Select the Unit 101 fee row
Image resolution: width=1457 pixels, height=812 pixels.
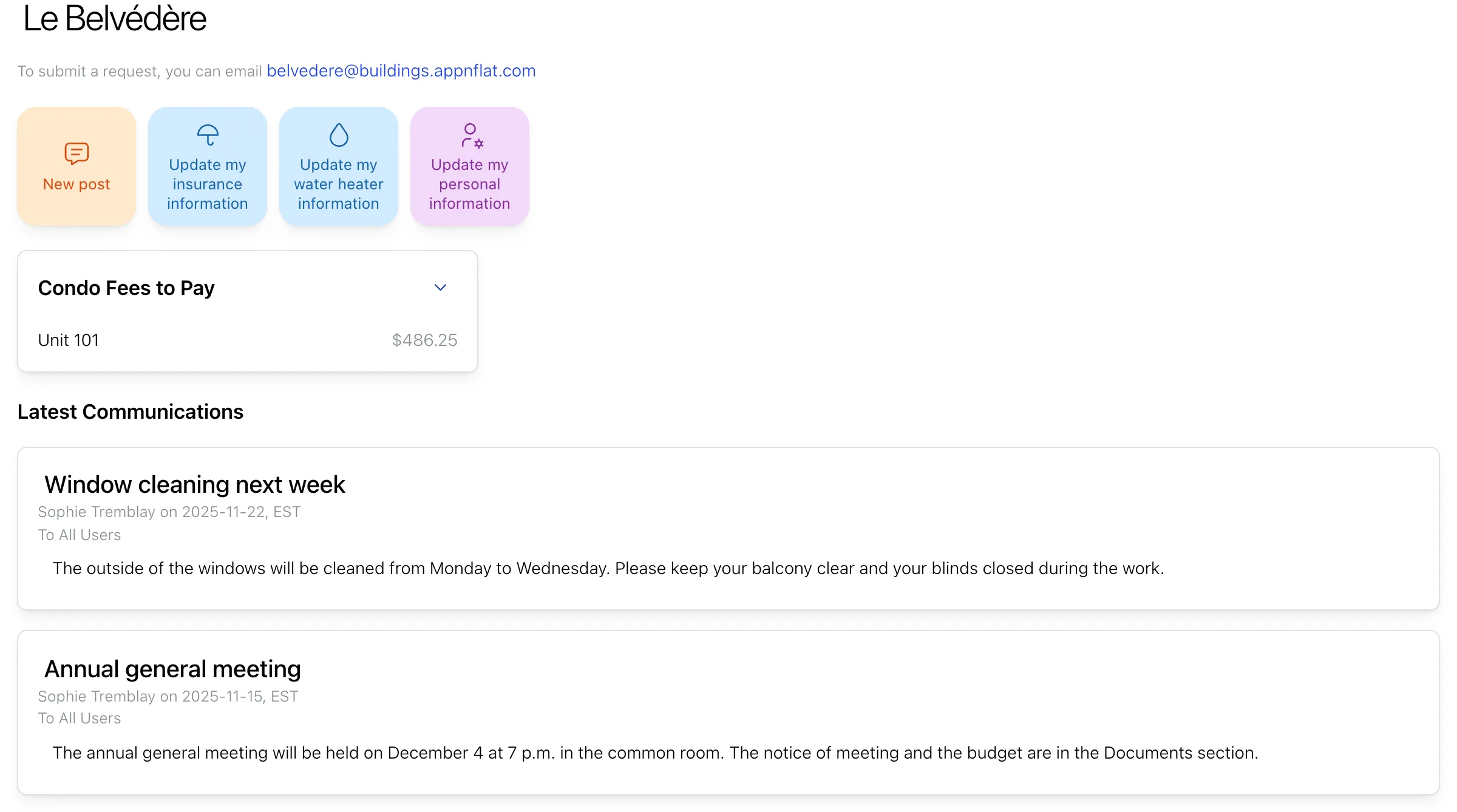pos(248,340)
